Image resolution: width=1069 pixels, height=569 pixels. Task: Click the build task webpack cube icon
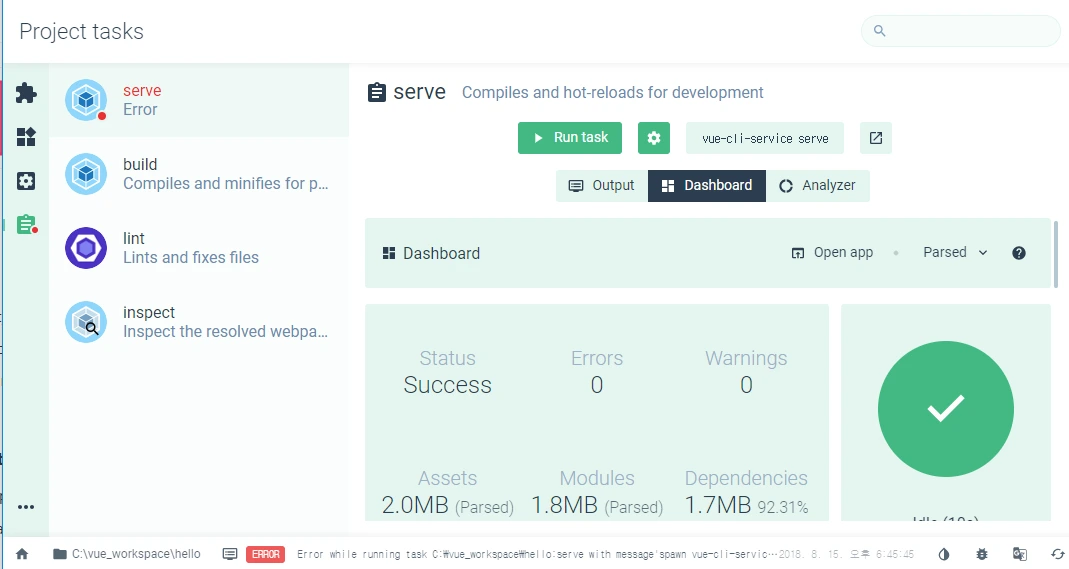pyautogui.click(x=86, y=174)
